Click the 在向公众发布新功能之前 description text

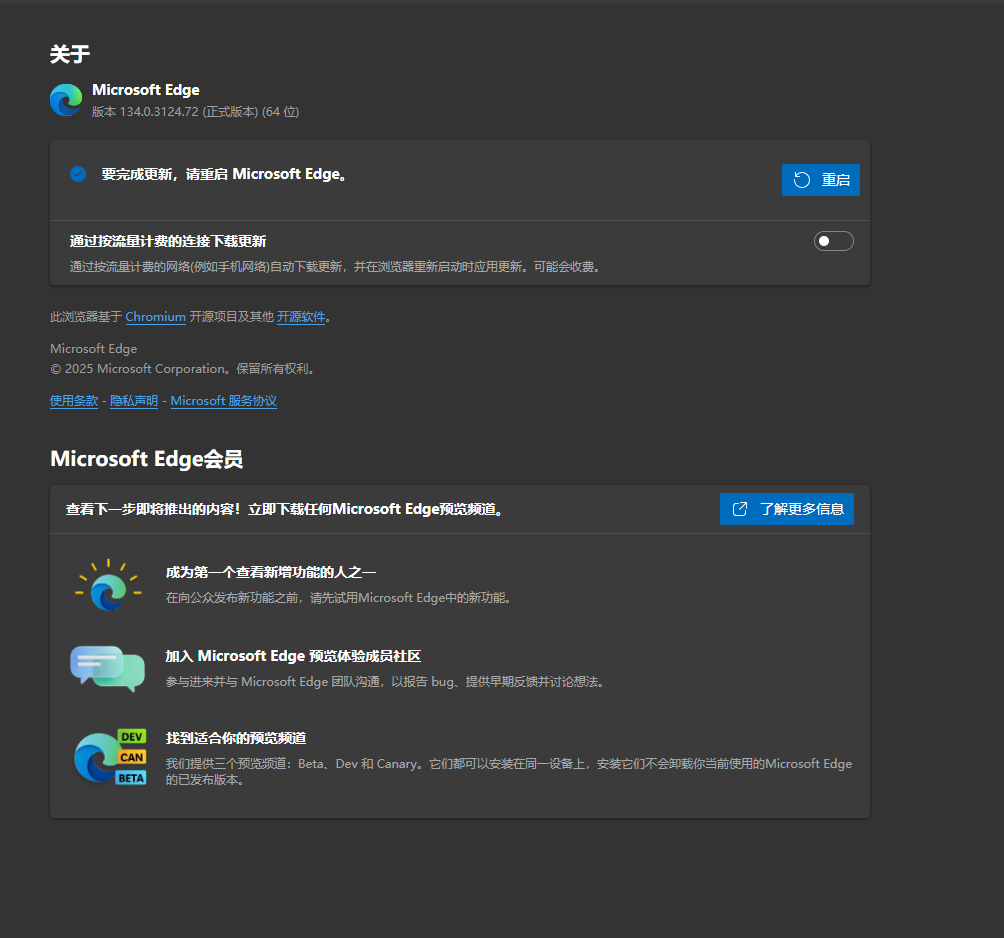point(339,598)
